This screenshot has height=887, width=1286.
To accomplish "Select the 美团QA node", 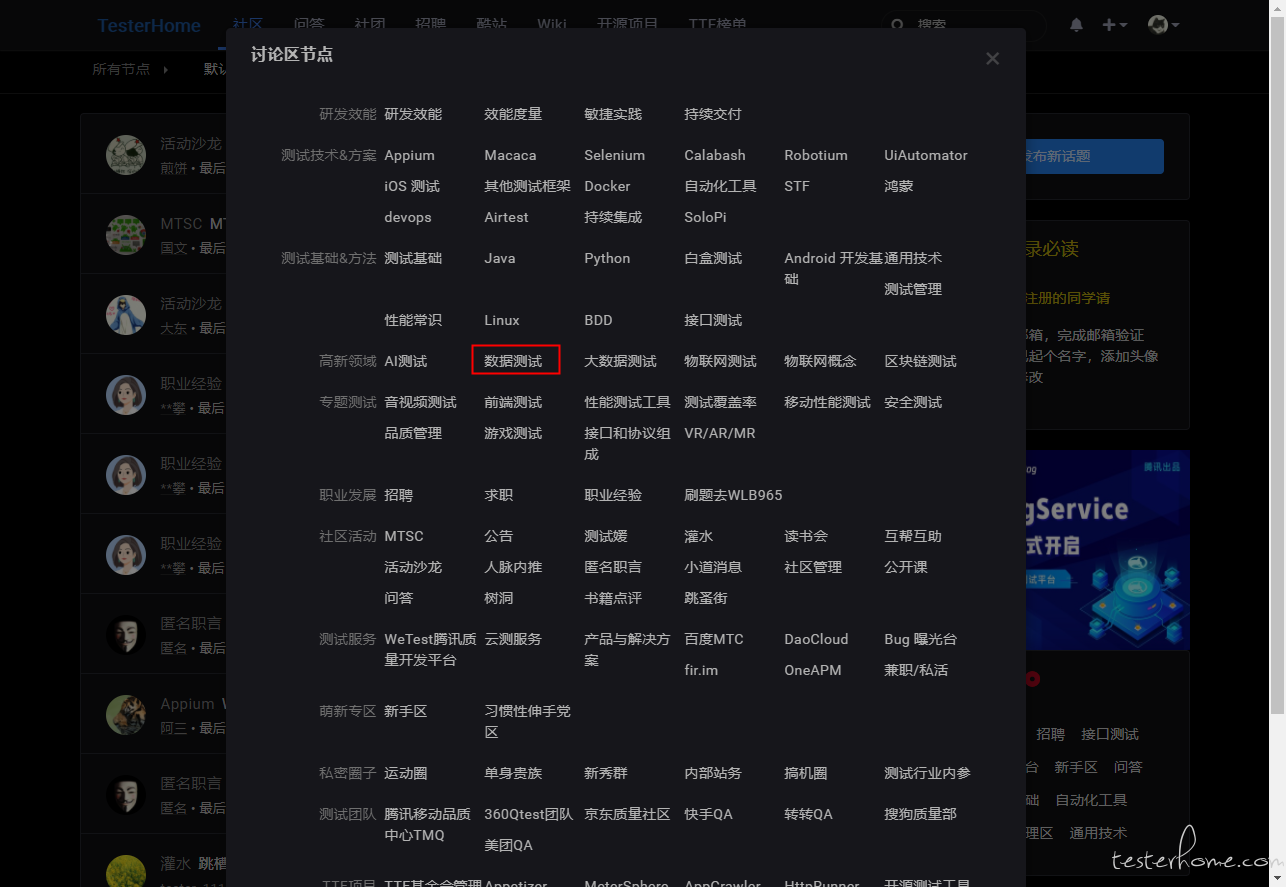I will (508, 845).
